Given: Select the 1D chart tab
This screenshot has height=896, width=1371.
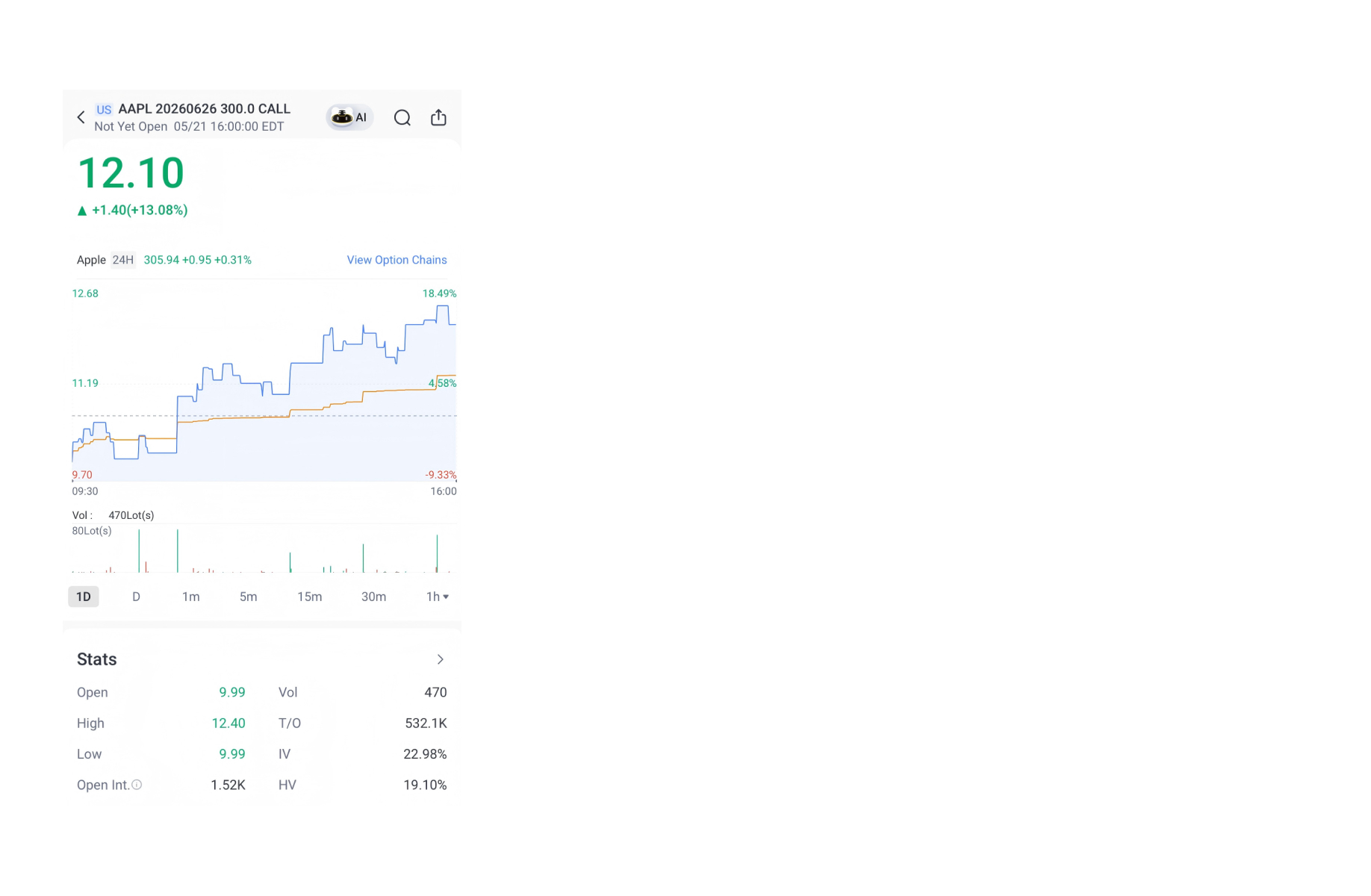Looking at the screenshot, I should 84,597.
